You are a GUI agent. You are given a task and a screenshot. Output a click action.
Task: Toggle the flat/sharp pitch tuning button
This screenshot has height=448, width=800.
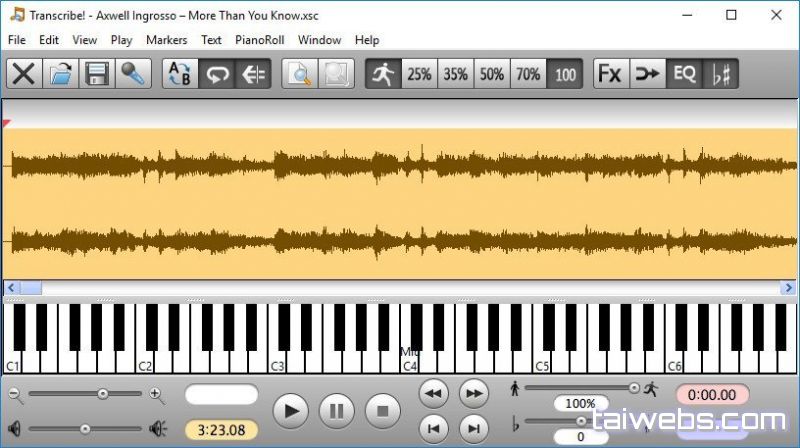pyautogui.click(x=719, y=74)
